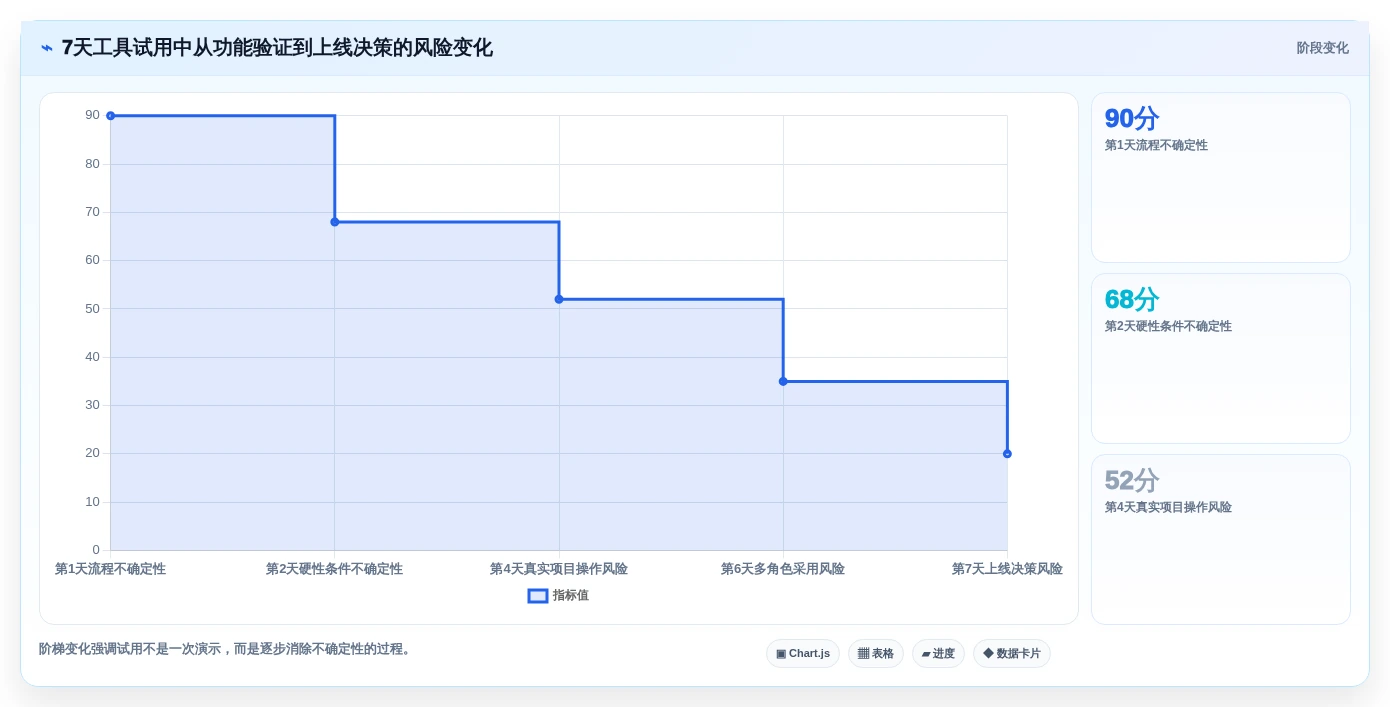Click the 90分 card value
Screen dimensions: 1390x707
pyautogui.click(x=1131, y=119)
